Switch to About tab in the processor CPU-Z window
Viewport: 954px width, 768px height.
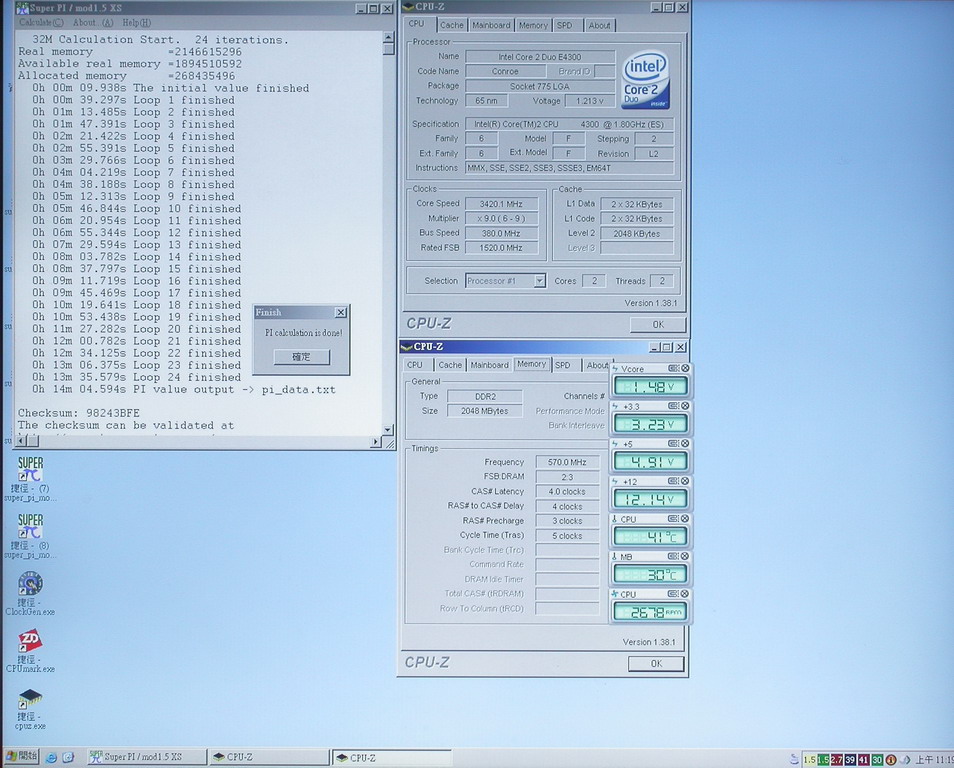click(x=599, y=25)
